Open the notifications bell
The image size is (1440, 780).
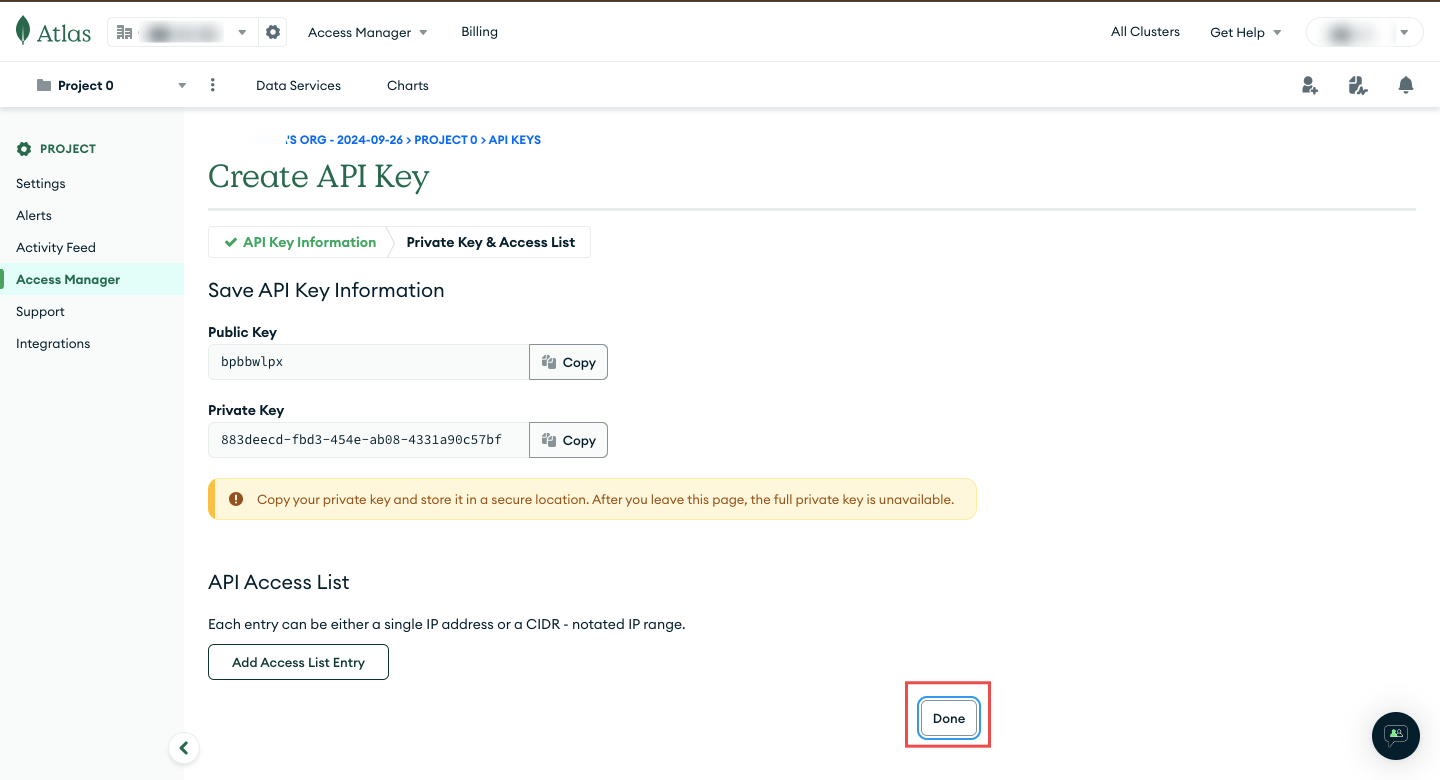(x=1406, y=85)
